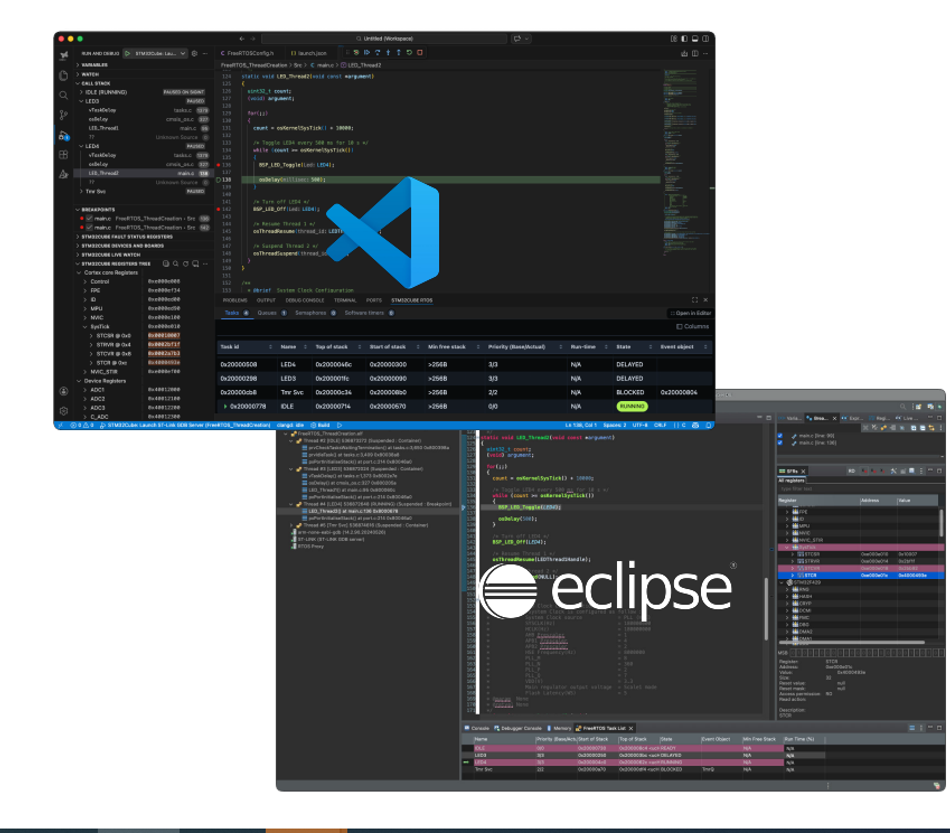Click UTF-8 encoding in status bar
Screen dimensions: 950x833
pyautogui.click(x=640, y=425)
